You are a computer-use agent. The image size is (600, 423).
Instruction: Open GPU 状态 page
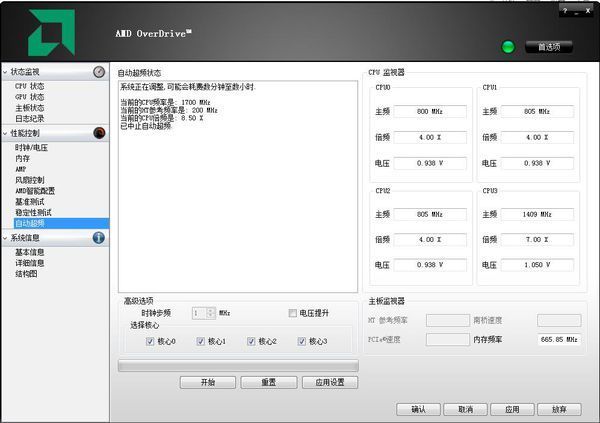(29, 97)
